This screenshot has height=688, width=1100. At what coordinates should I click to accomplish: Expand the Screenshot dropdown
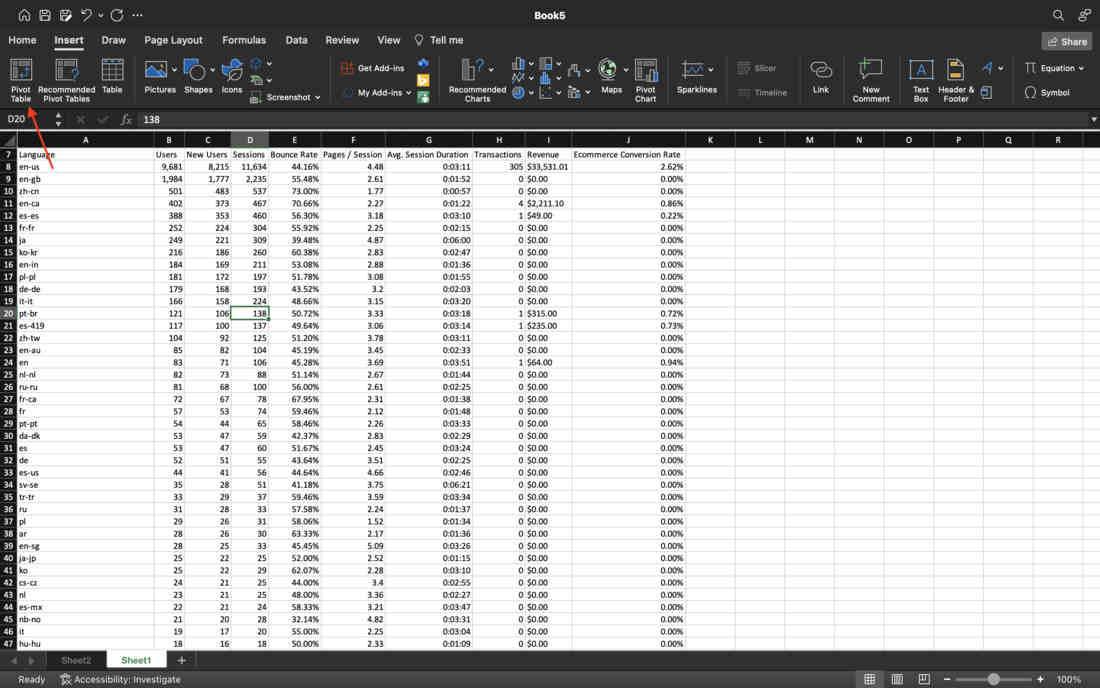point(318,97)
